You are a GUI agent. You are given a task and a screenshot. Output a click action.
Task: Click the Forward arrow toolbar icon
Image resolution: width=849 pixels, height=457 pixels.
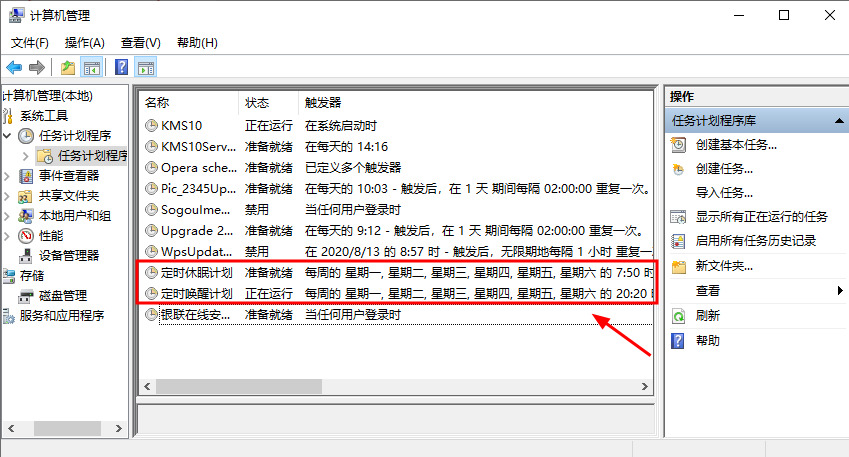(x=36, y=68)
